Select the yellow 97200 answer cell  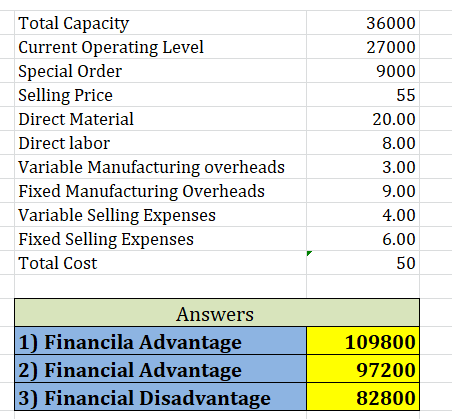[363, 369]
